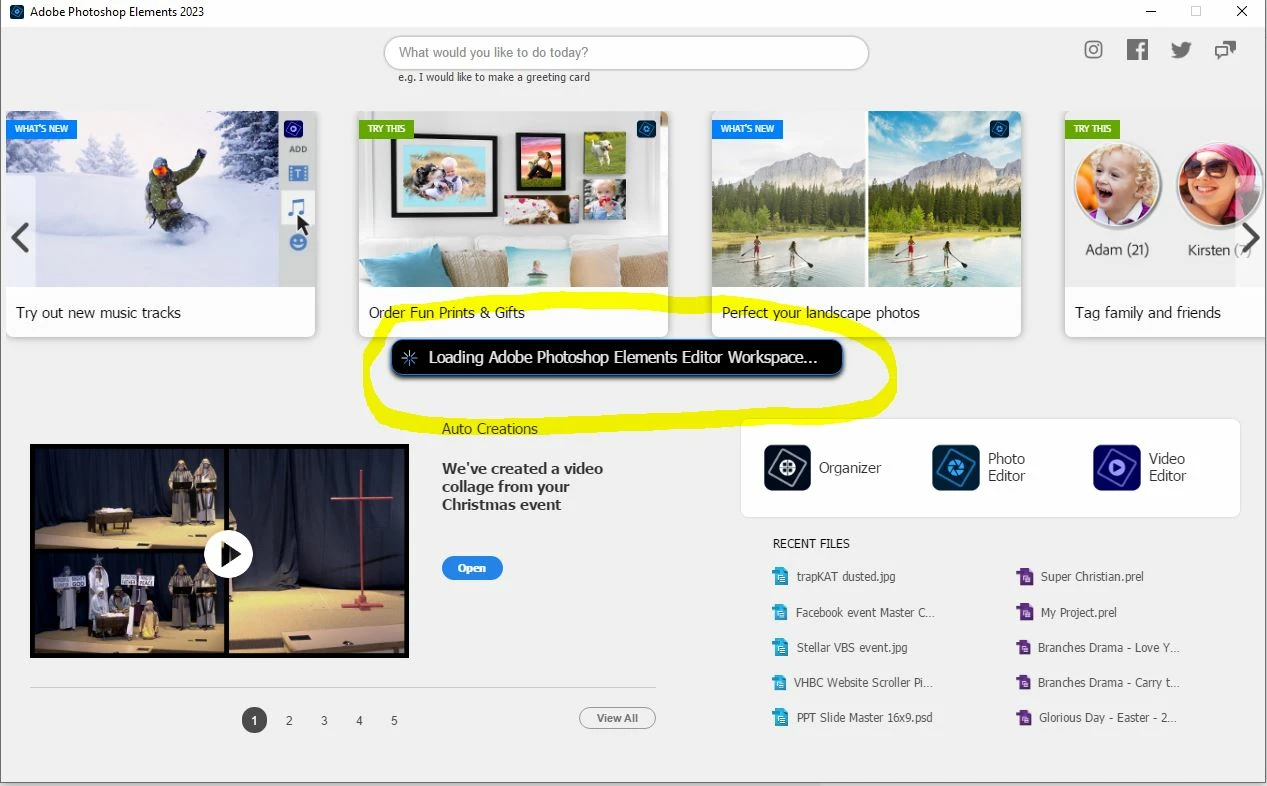
Task: Click the VHBC Website Scroller file icon
Action: point(780,682)
